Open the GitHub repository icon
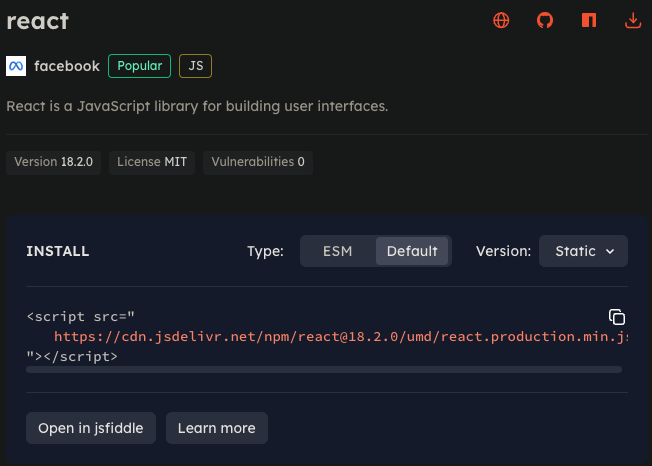652x466 pixels. (x=545, y=20)
